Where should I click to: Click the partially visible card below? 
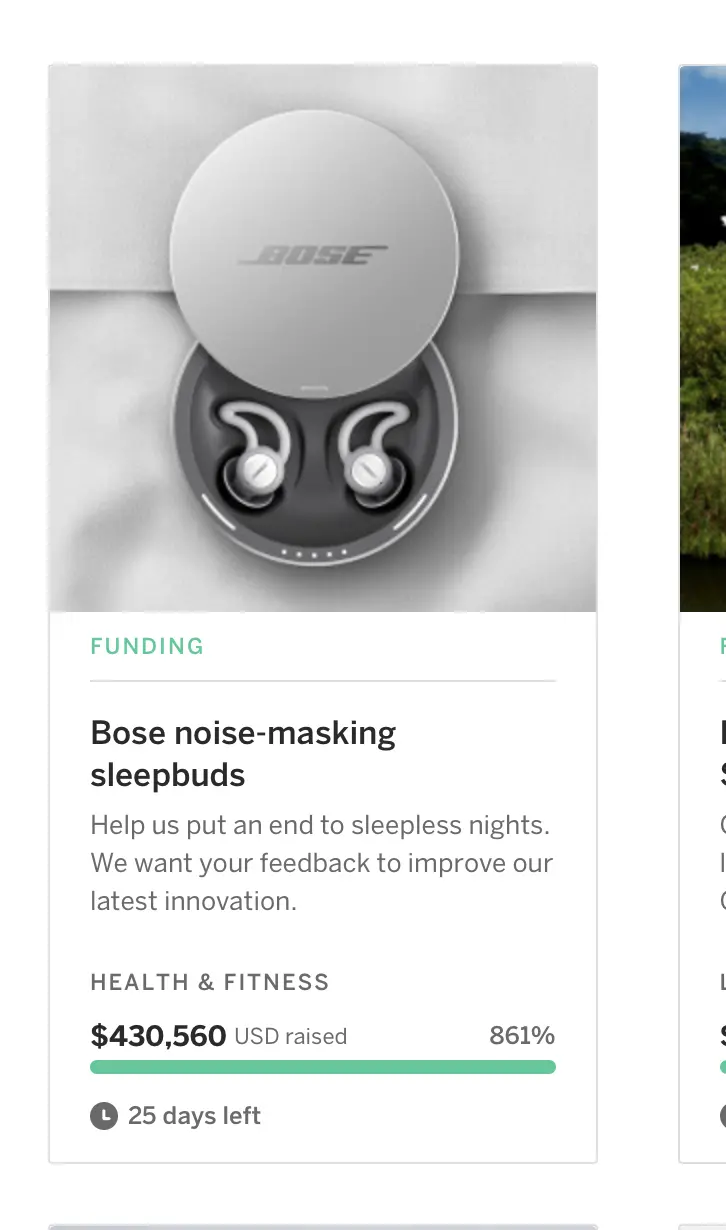click(323, 1227)
